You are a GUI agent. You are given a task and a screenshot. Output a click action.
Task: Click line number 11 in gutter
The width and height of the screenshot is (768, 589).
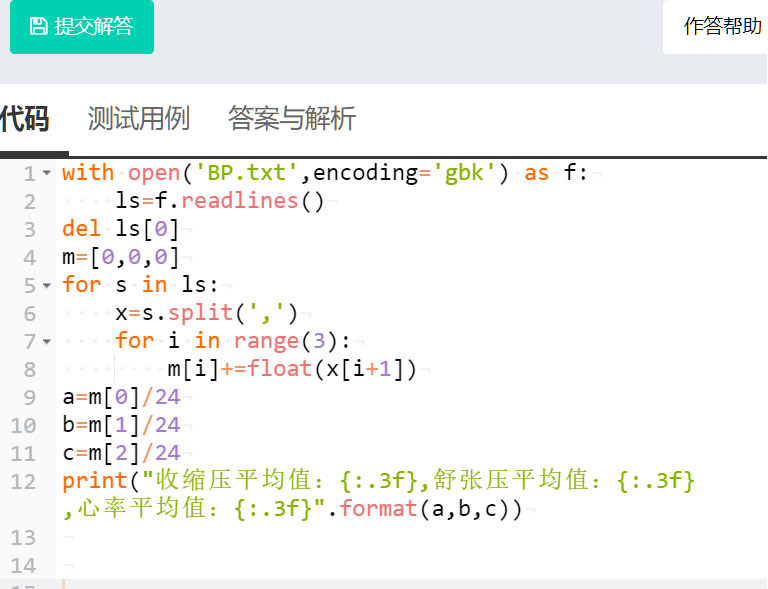pyautogui.click(x=24, y=454)
